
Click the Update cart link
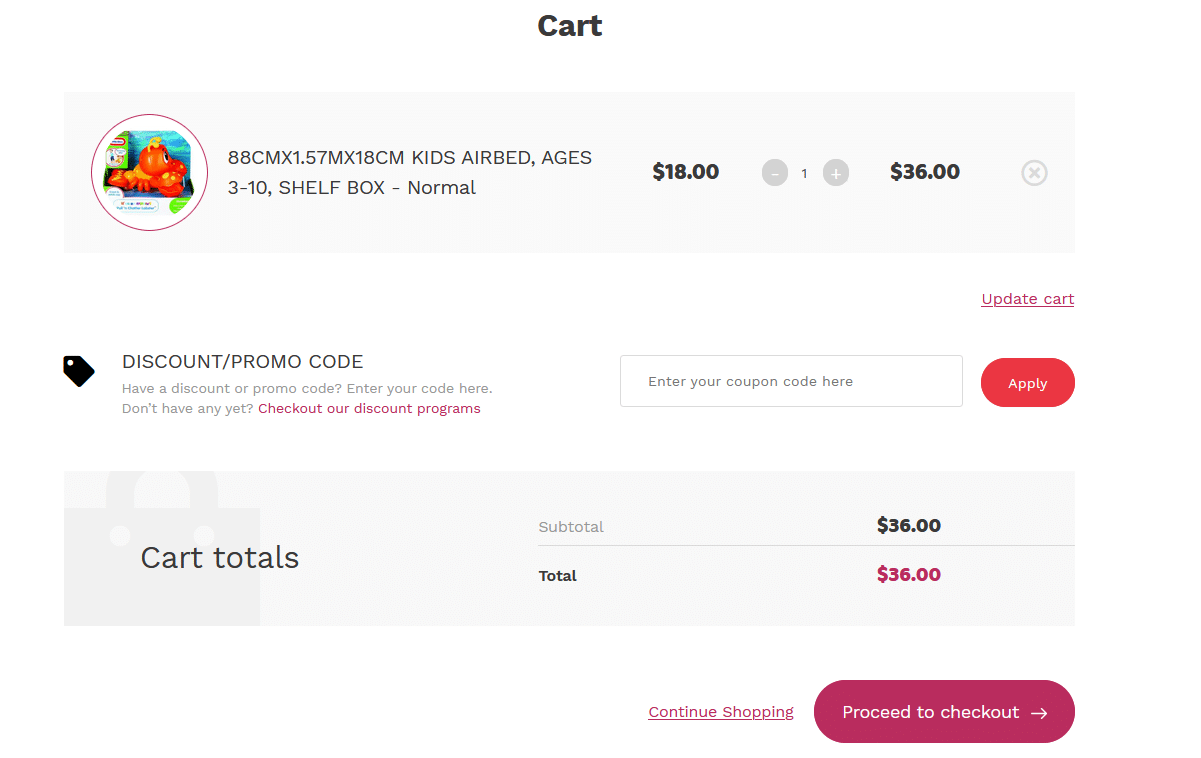[1027, 299]
